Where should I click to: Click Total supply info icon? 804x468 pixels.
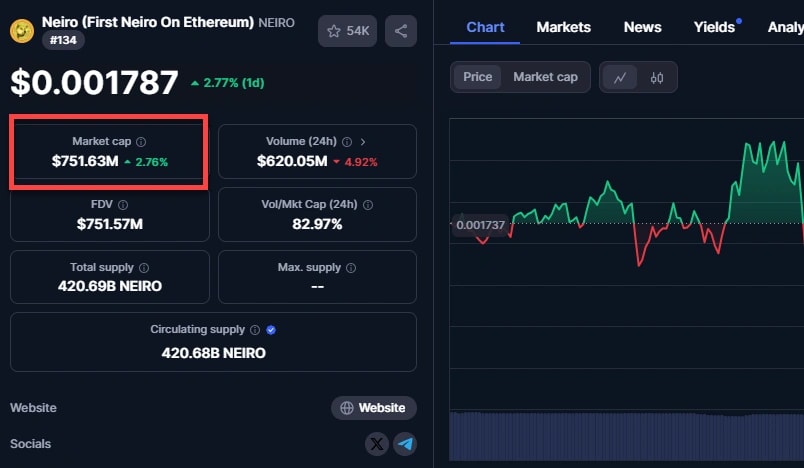click(x=144, y=268)
